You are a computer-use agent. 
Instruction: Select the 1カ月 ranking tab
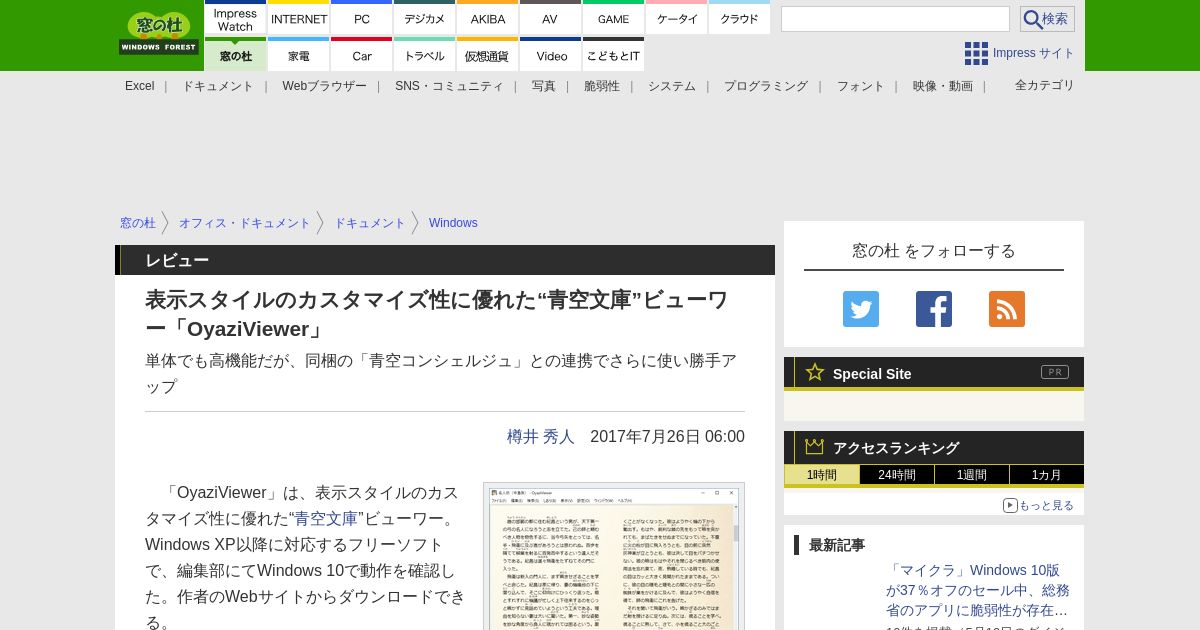[1047, 475]
